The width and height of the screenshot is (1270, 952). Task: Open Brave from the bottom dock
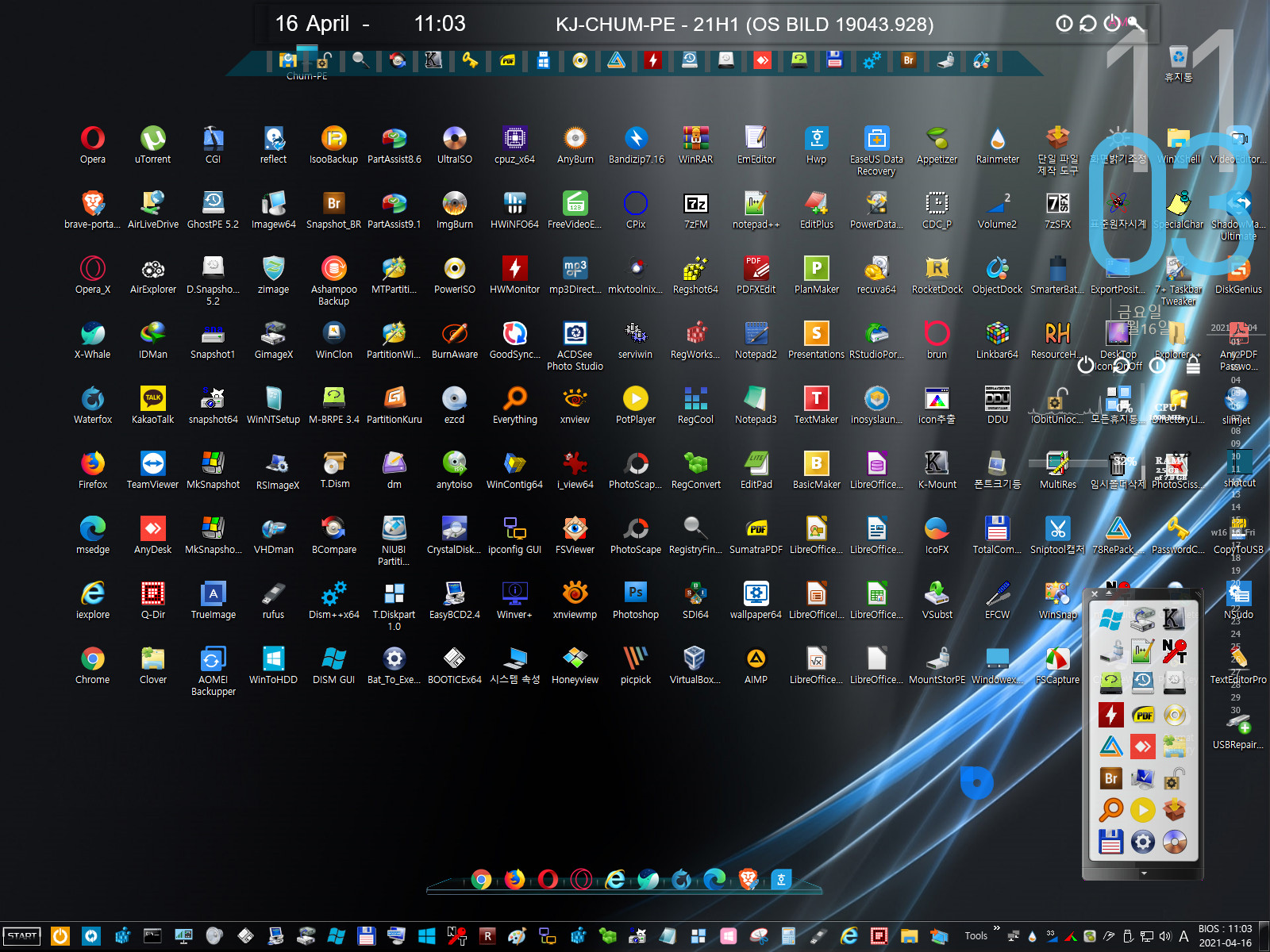[748, 879]
